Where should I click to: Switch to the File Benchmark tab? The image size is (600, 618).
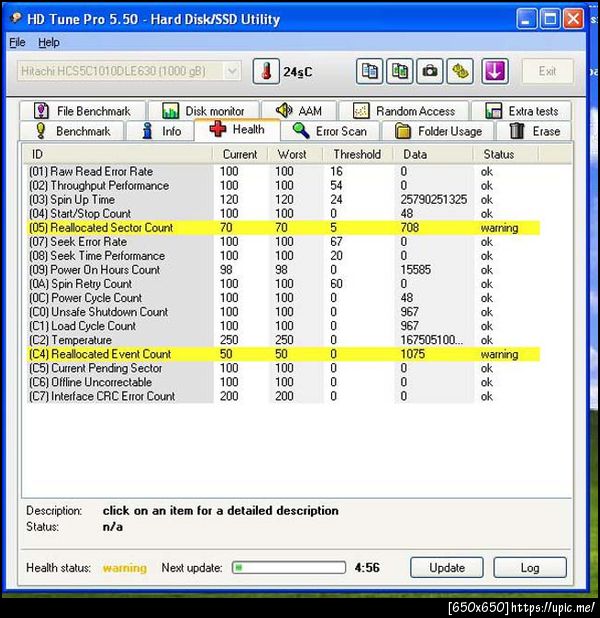[82, 111]
